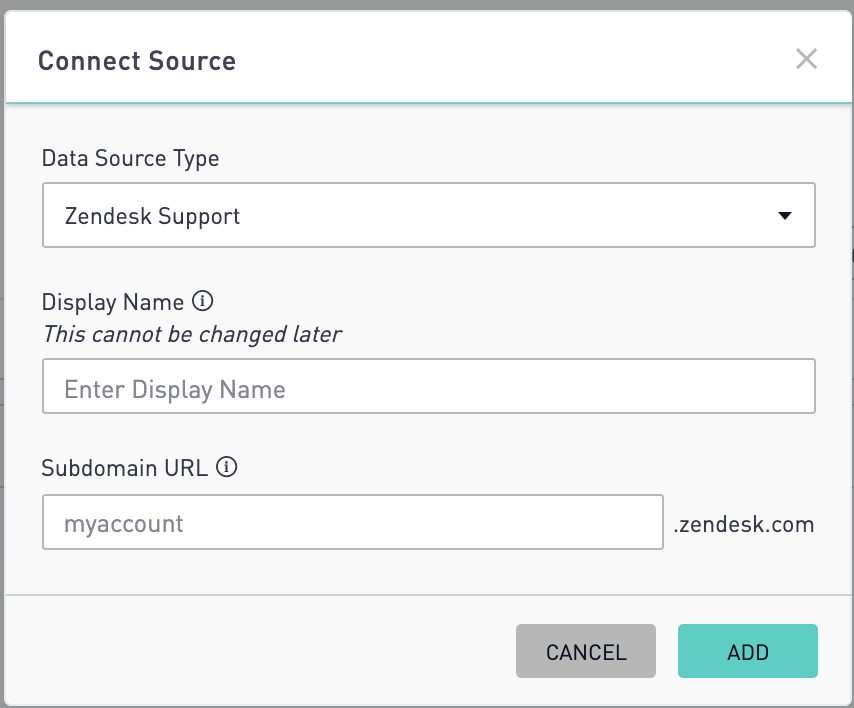Focus the myaccount subdomain input field
This screenshot has width=854, height=708.
[353, 522]
